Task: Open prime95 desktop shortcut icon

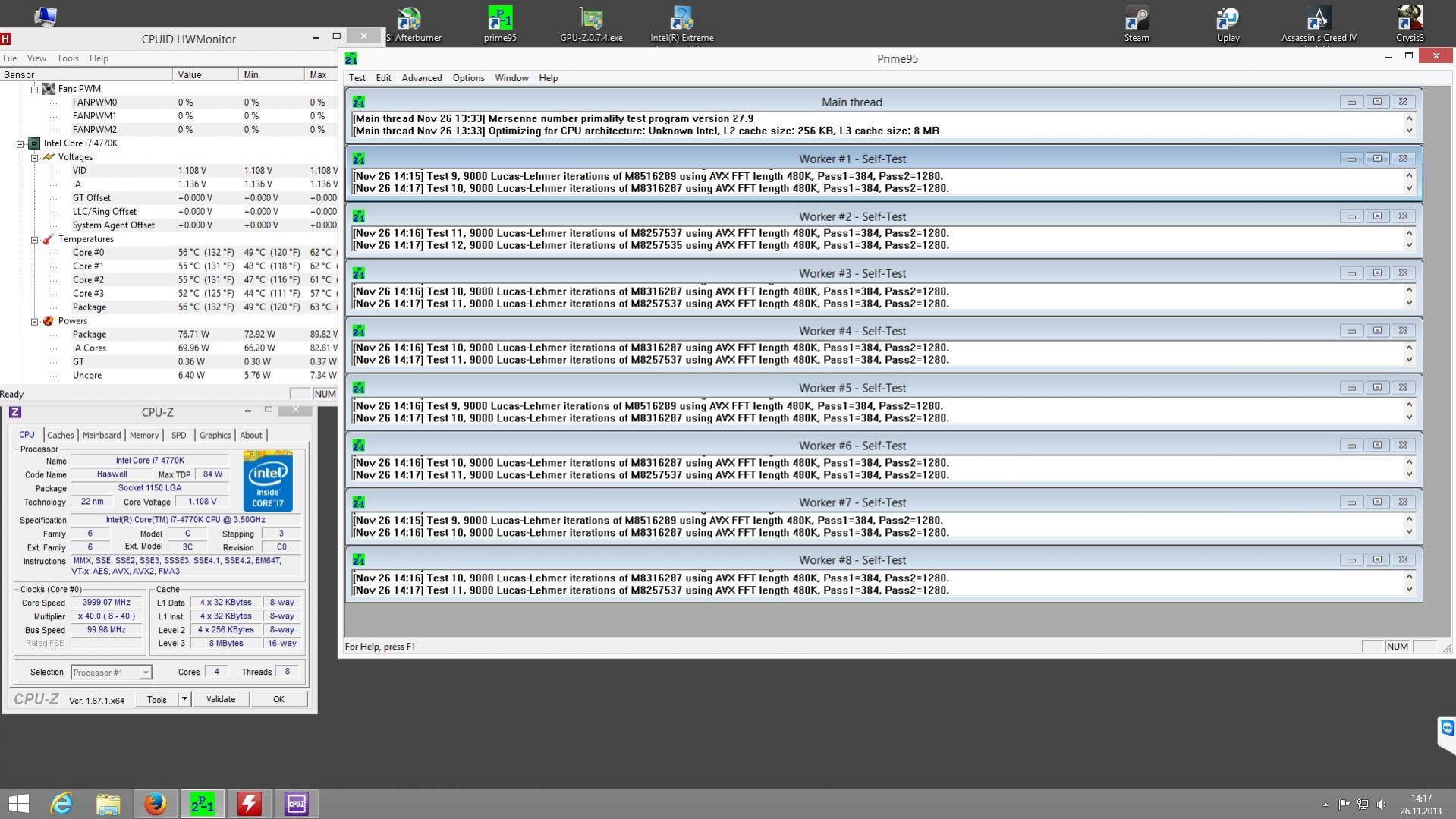Action: [x=500, y=24]
